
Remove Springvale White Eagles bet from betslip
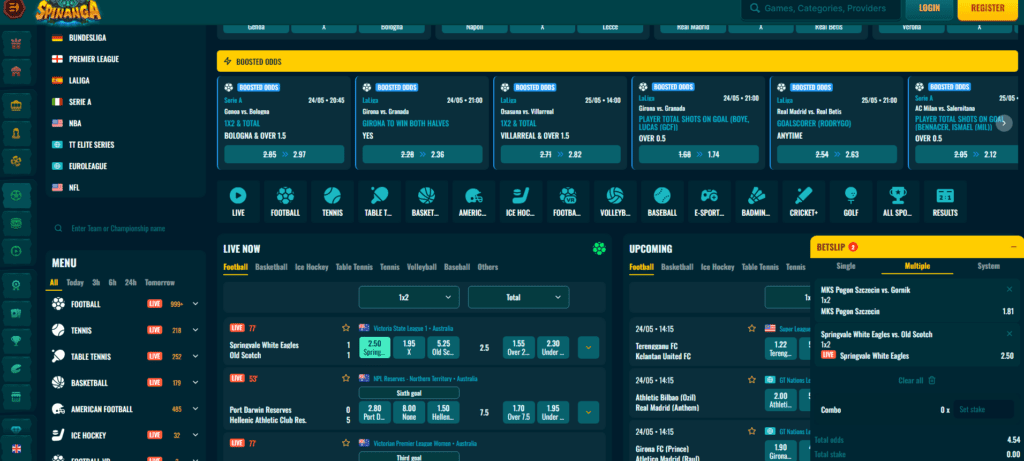tap(1009, 334)
